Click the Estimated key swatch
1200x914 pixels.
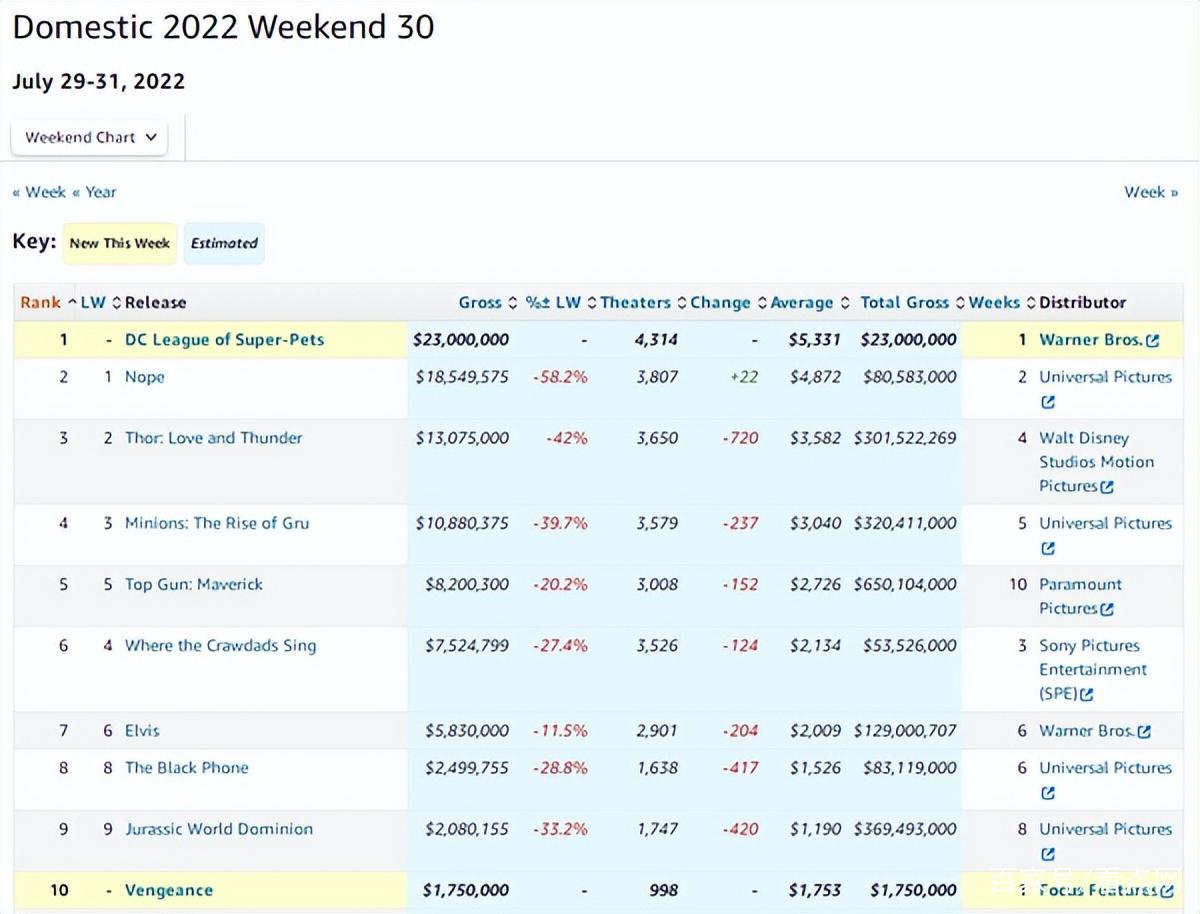[224, 243]
